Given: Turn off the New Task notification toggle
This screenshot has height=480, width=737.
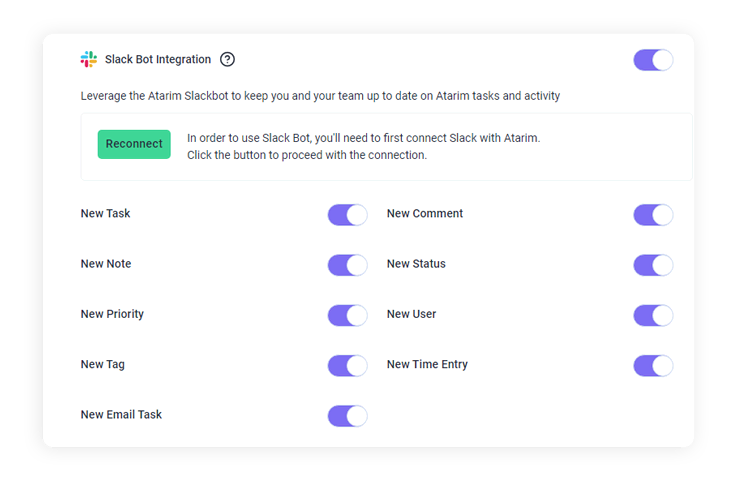Looking at the screenshot, I should [x=347, y=215].
